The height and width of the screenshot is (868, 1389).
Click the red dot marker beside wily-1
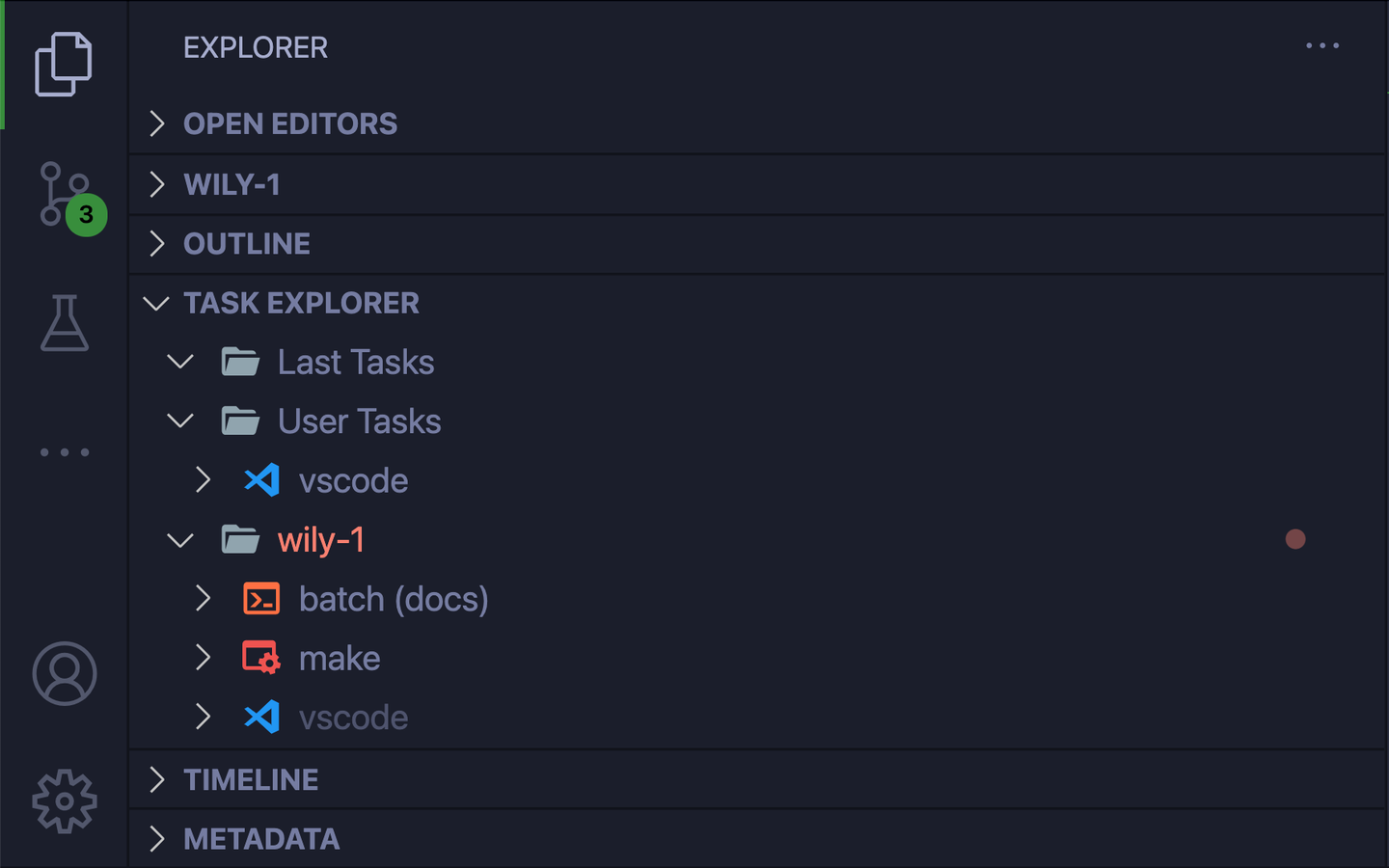tap(1295, 539)
